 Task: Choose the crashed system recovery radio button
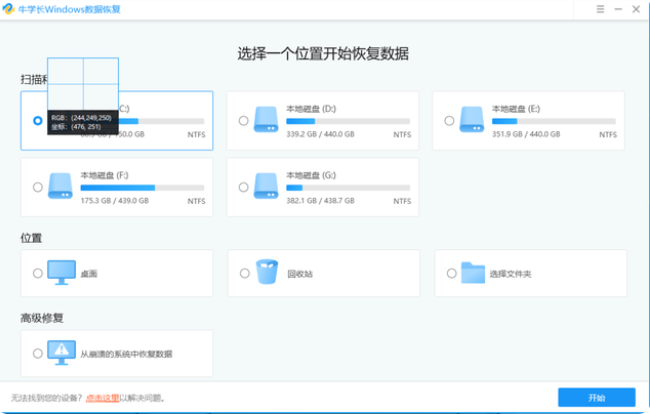tap(38, 353)
